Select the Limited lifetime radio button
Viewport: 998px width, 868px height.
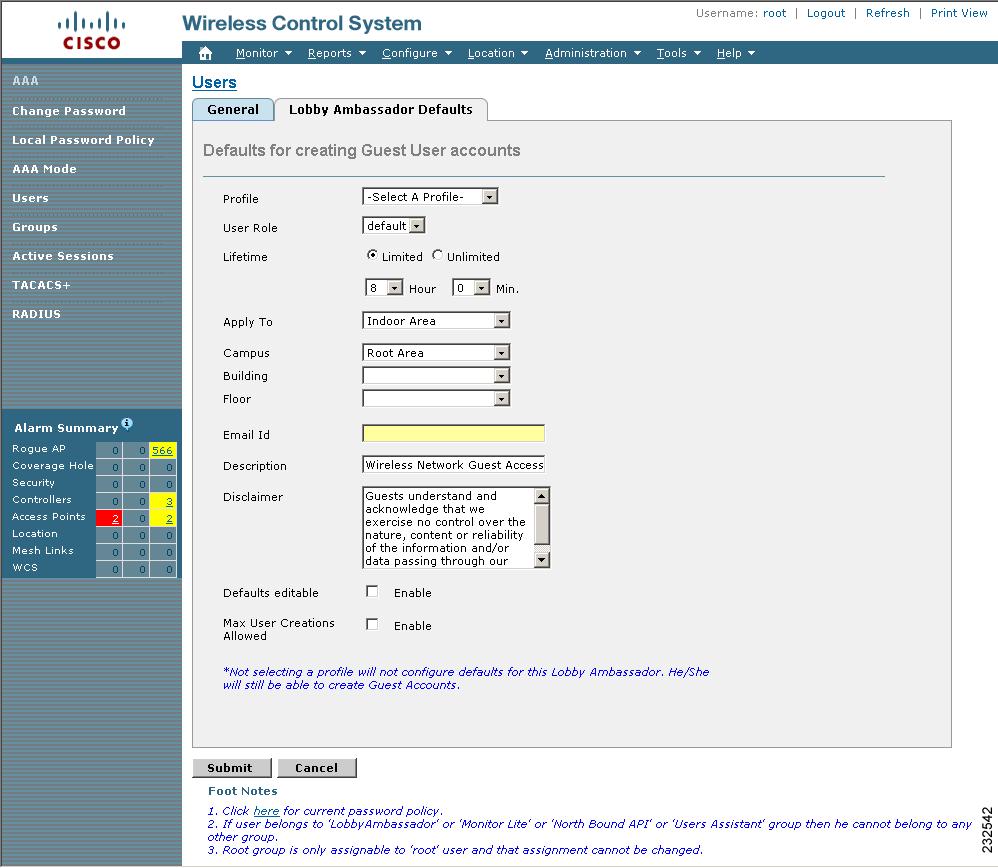pyautogui.click(x=372, y=255)
